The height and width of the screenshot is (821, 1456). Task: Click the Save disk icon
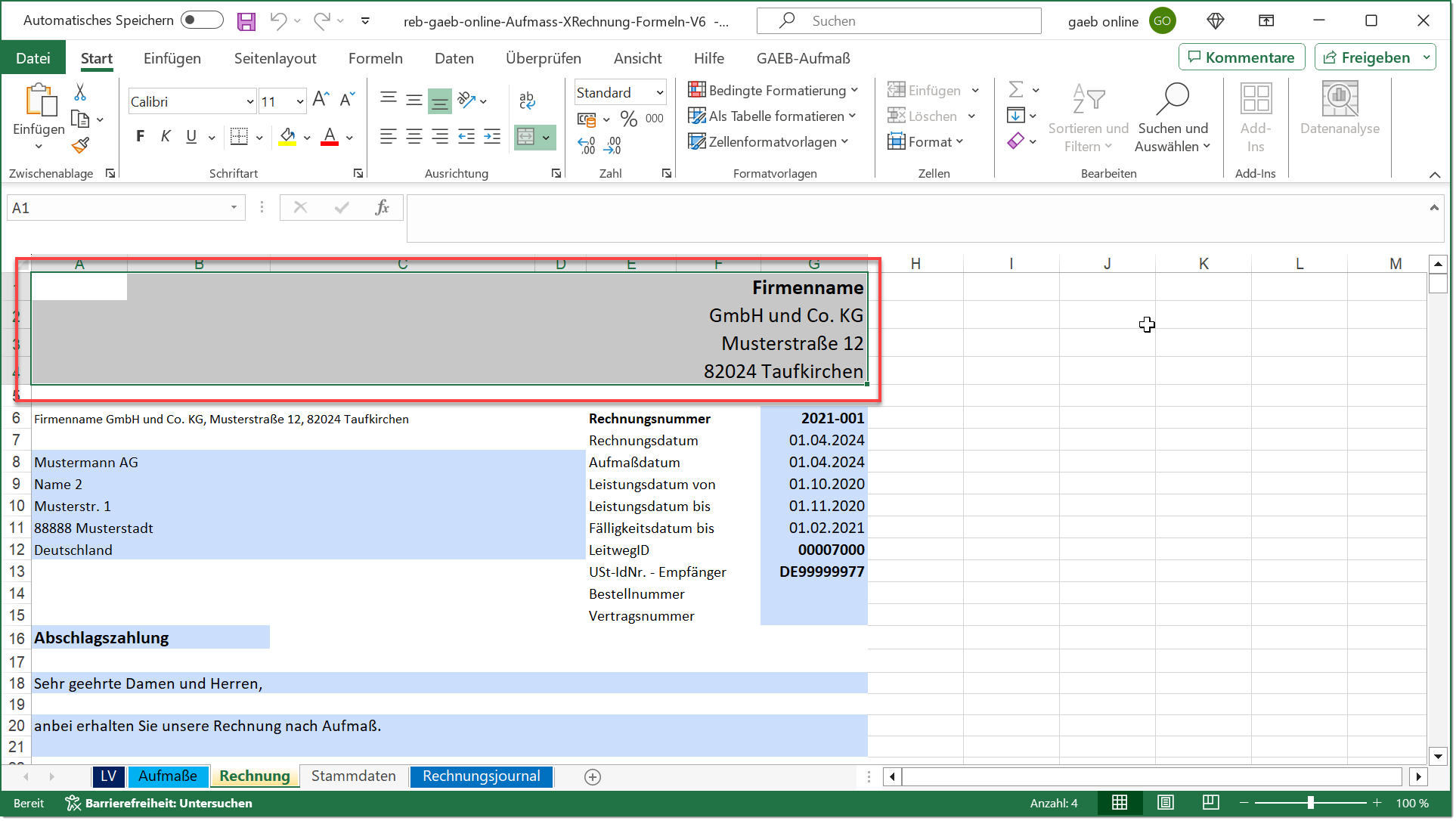[246, 21]
